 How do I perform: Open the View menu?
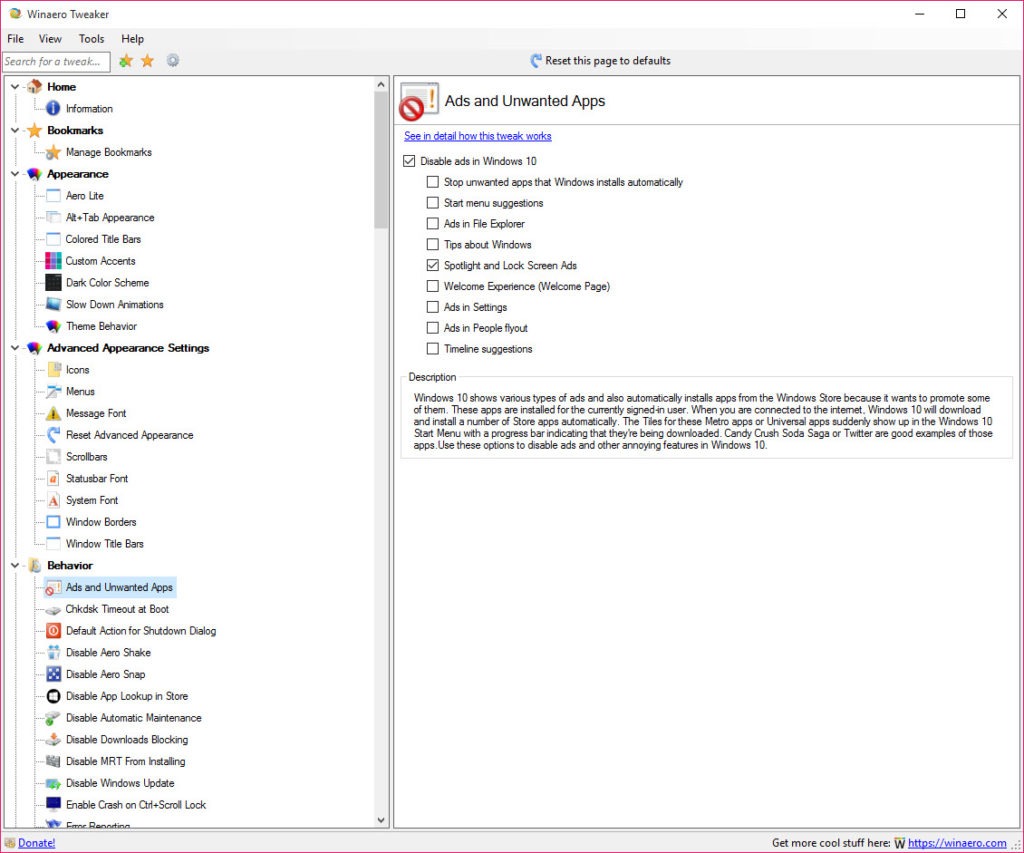[x=50, y=39]
